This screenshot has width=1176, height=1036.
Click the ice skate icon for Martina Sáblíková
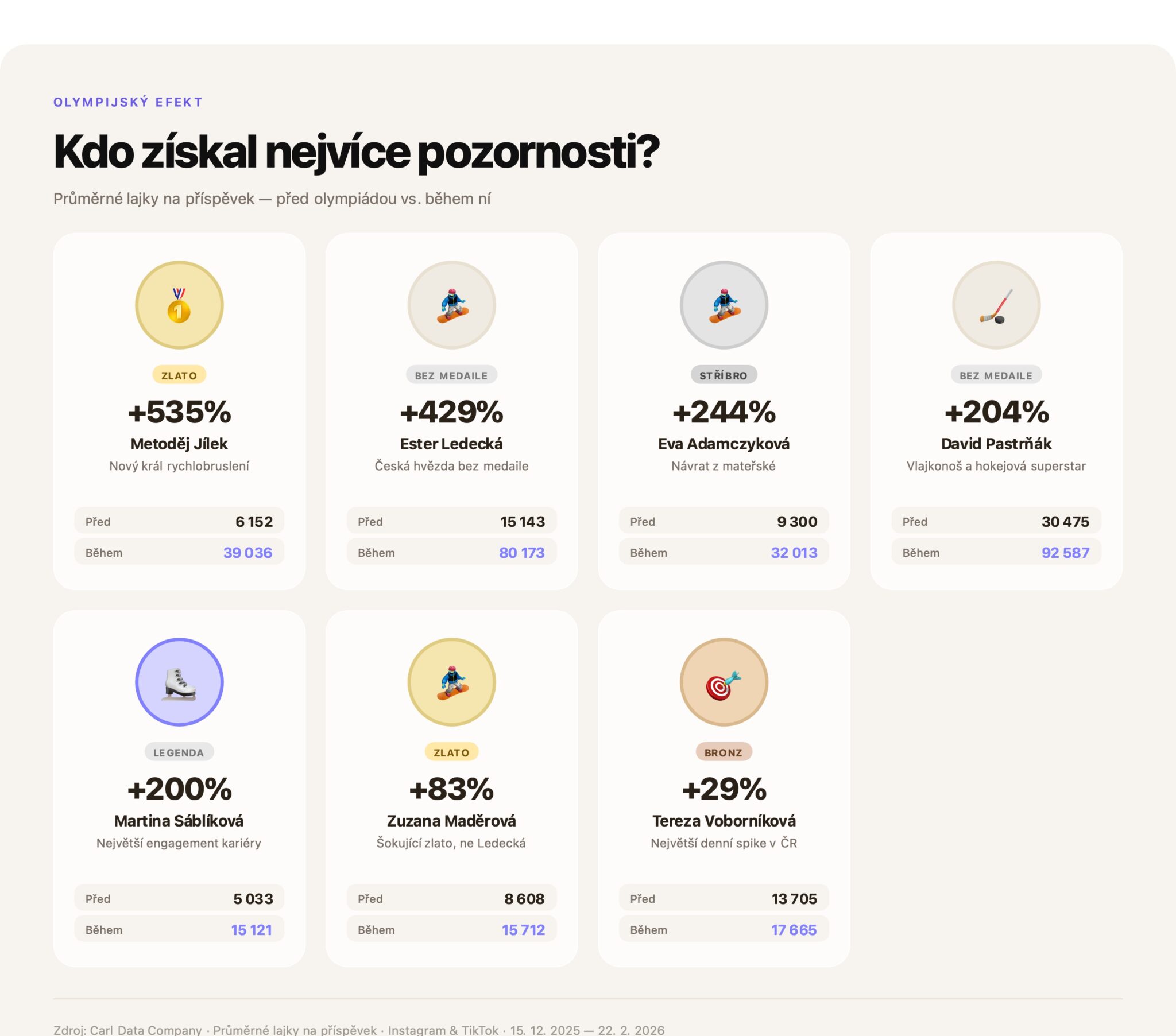[x=179, y=682]
